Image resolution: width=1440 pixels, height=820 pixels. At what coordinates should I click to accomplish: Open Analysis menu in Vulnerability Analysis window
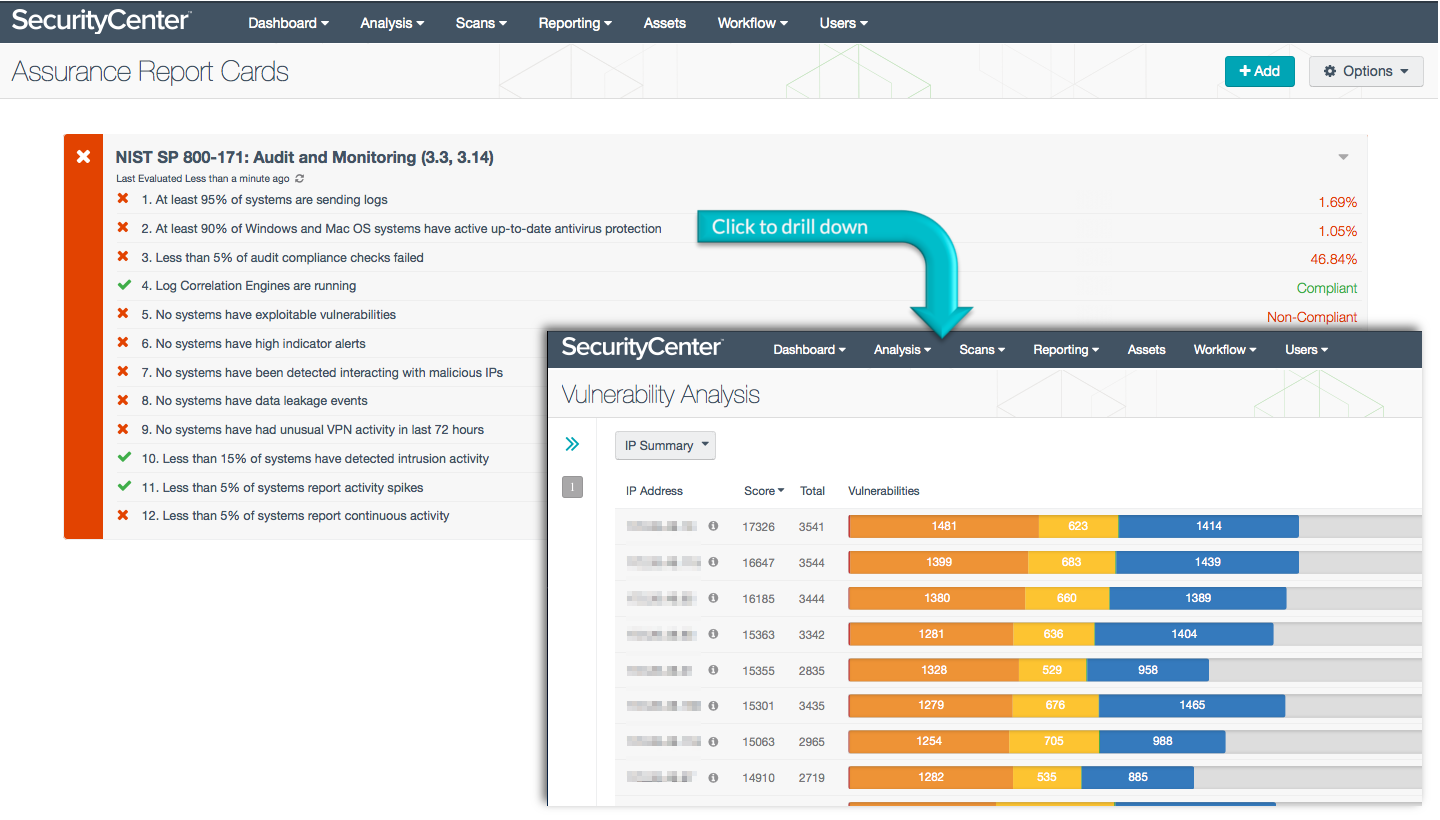[x=902, y=350]
